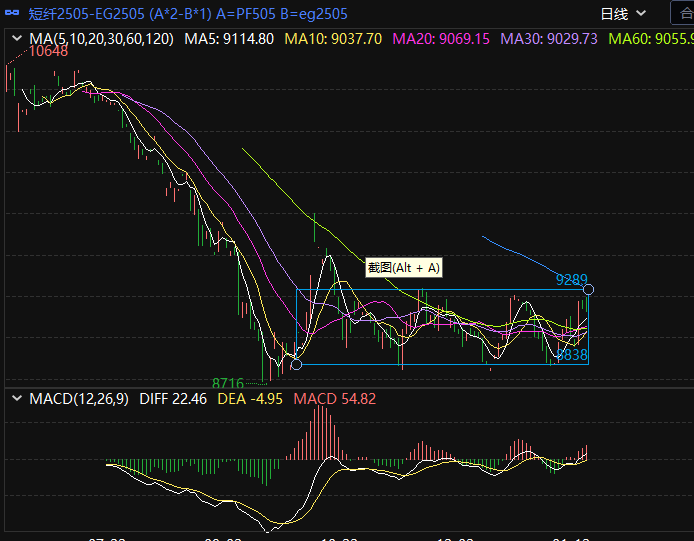This screenshot has height=541, width=694.
Task: Click the MA(5,10,20,30,60,120) indicator label
Action: (x=101, y=39)
